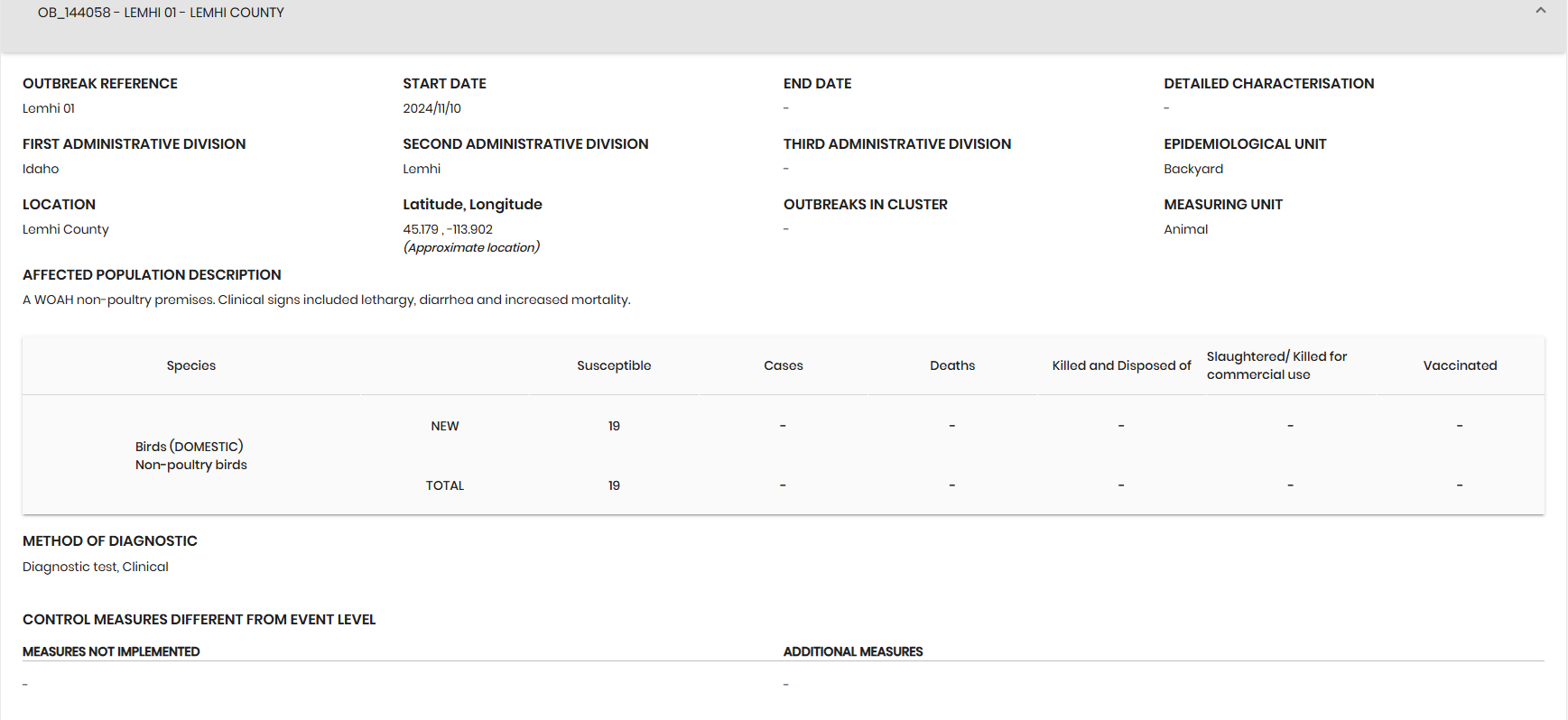Image resolution: width=1568 pixels, height=720 pixels.
Task: Click the susceptible value 19 in NEW row
Action: click(614, 426)
